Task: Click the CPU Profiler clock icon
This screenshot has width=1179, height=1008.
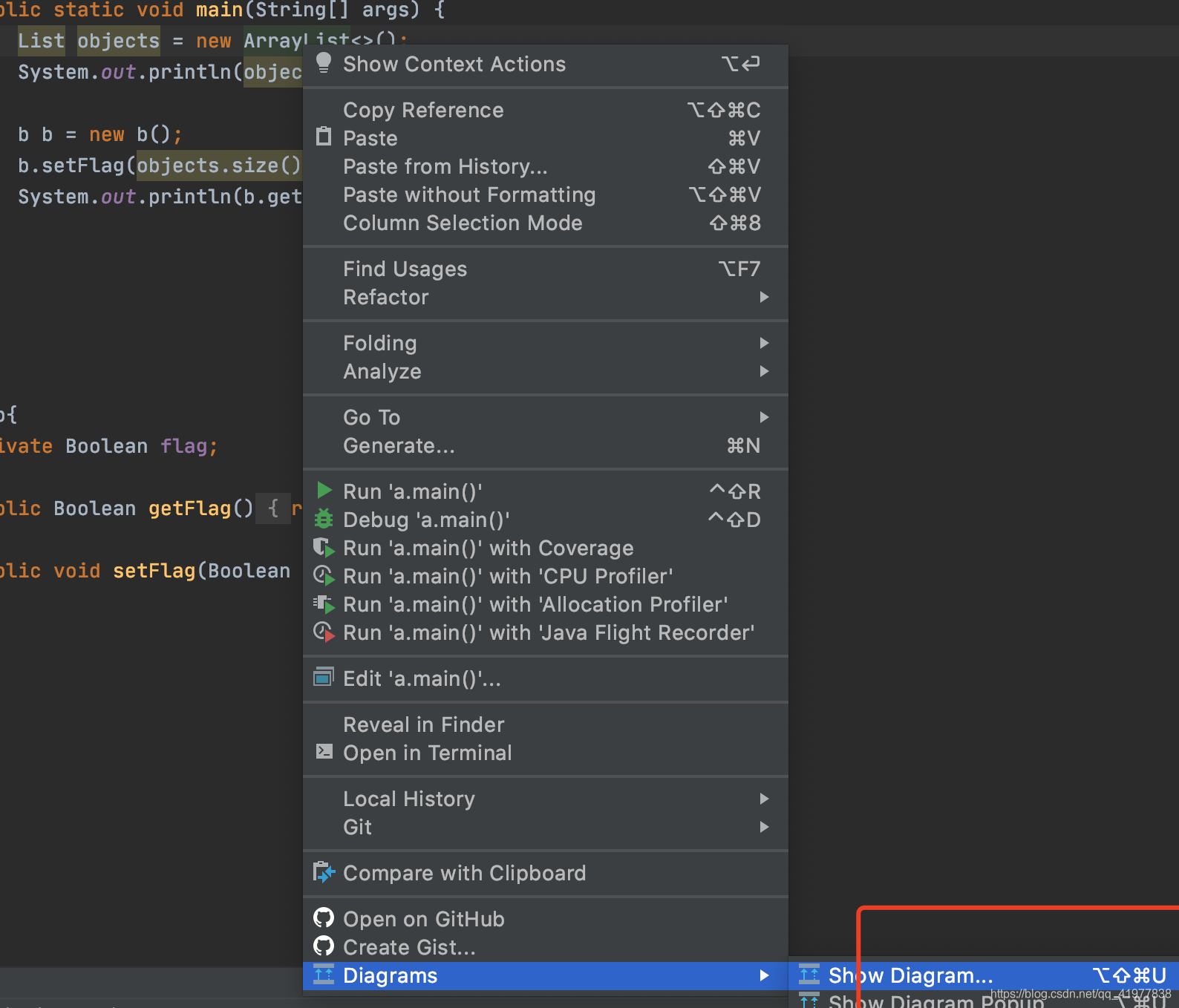Action: pos(324,576)
